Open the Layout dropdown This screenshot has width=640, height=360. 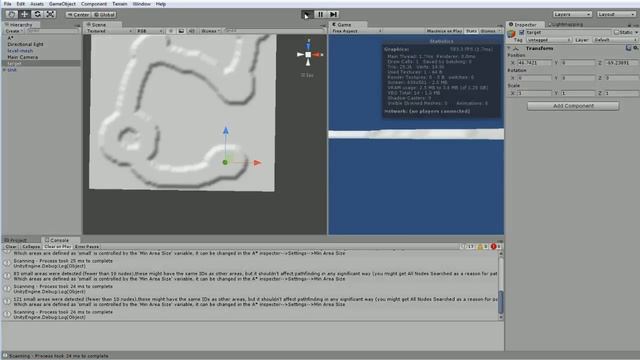click(x=616, y=14)
